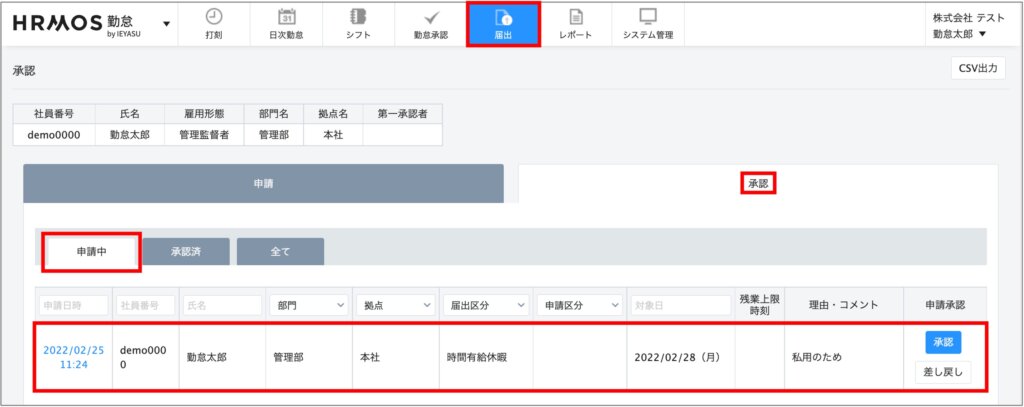The height and width of the screenshot is (407, 1024).
Task: Open the 打刻 clock icon
Action: tap(213, 17)
